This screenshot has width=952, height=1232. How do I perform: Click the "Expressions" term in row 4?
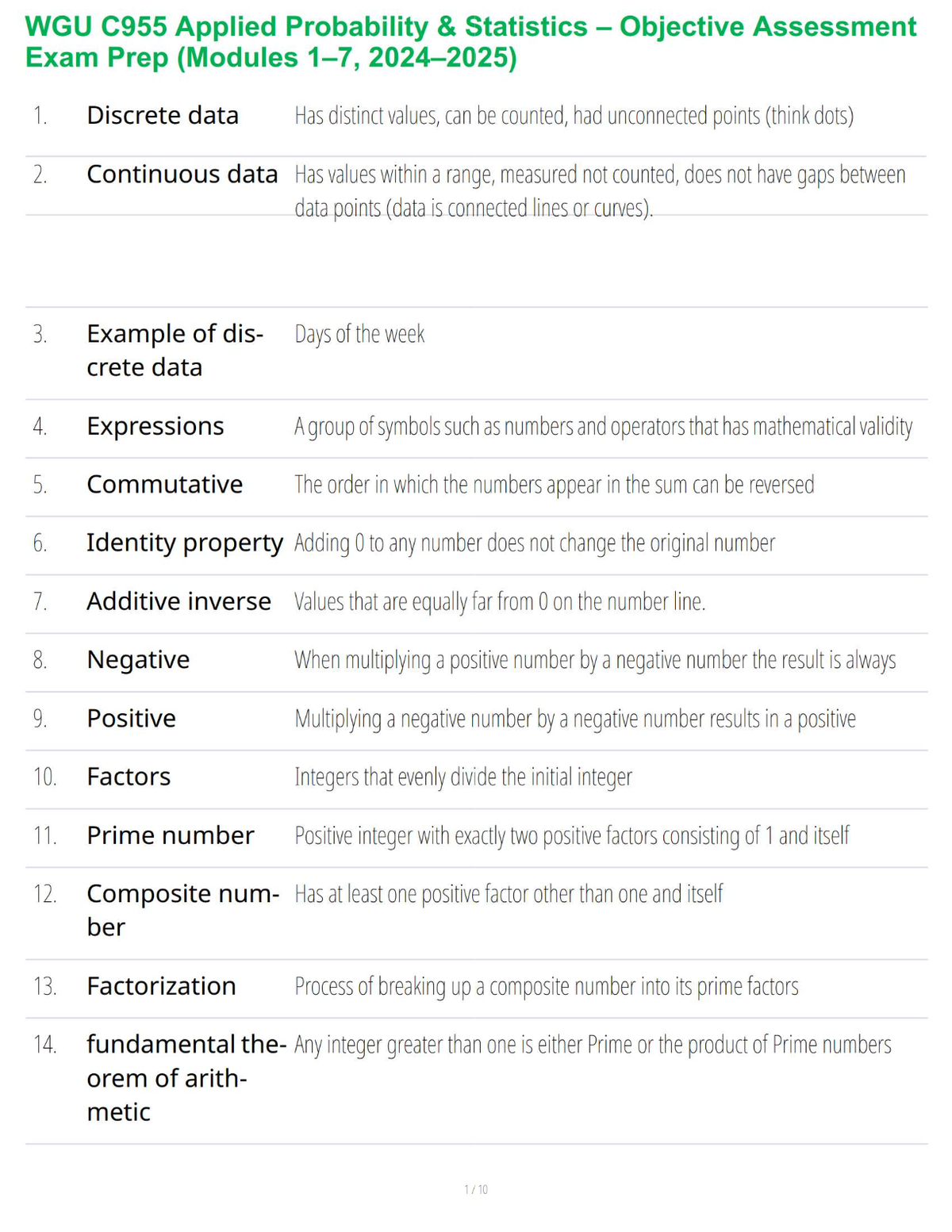tap(155, 427)
